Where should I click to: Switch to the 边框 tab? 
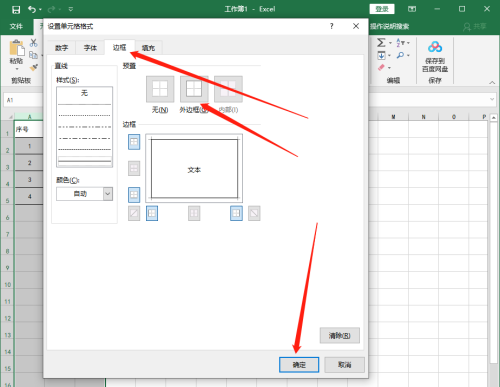tap(119, 47)
